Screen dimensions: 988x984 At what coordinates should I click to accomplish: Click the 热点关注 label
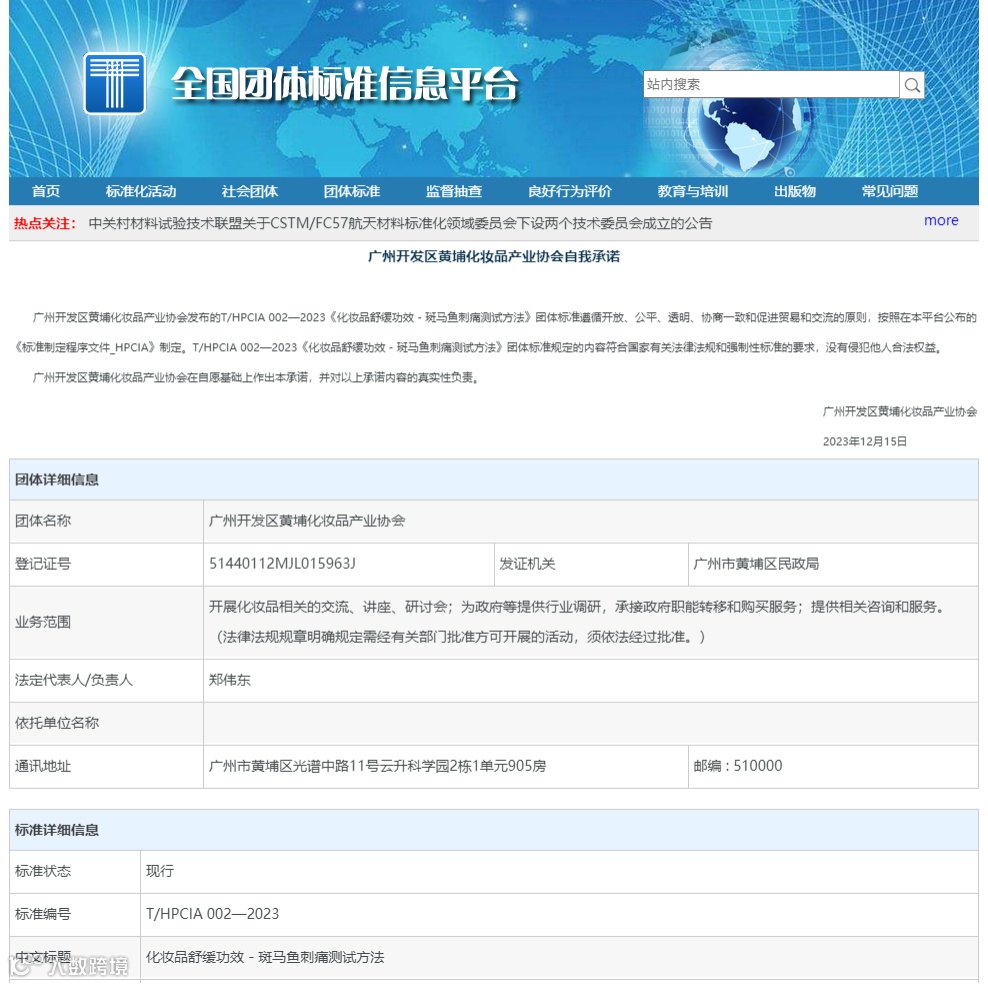45,223
